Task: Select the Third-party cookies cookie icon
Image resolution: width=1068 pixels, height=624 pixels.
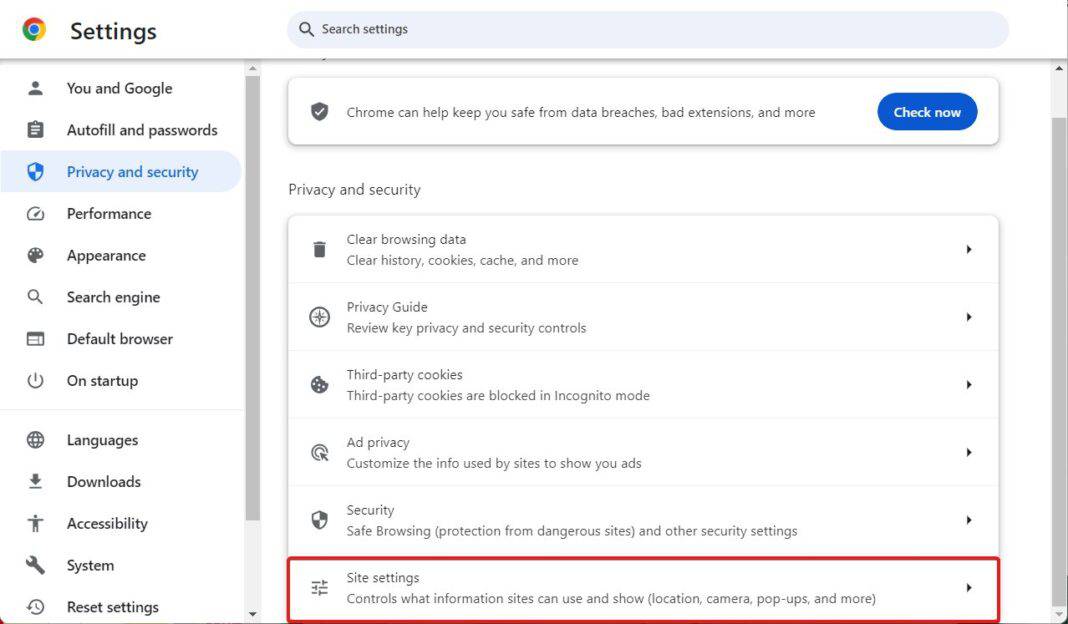Action: (x=319, y=384)
